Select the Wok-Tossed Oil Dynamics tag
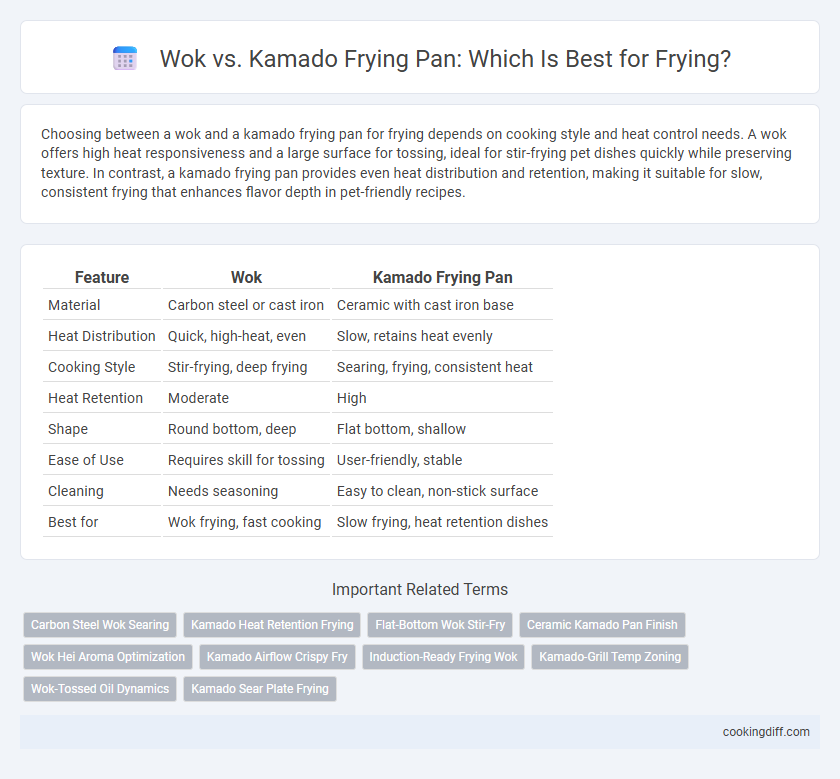The height and width of the screenshot is (779, 840). [x=100, y=689]
